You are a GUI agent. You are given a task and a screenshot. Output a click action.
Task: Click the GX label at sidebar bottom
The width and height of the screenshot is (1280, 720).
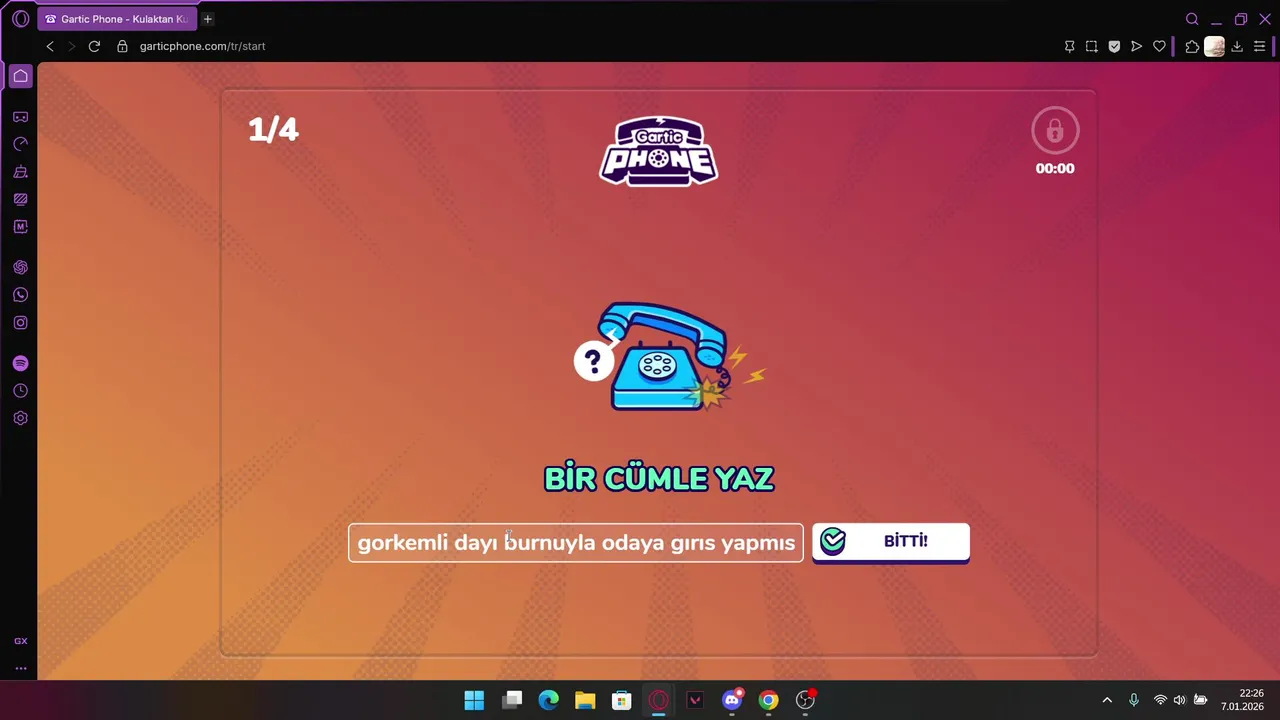tap(20, 641)
